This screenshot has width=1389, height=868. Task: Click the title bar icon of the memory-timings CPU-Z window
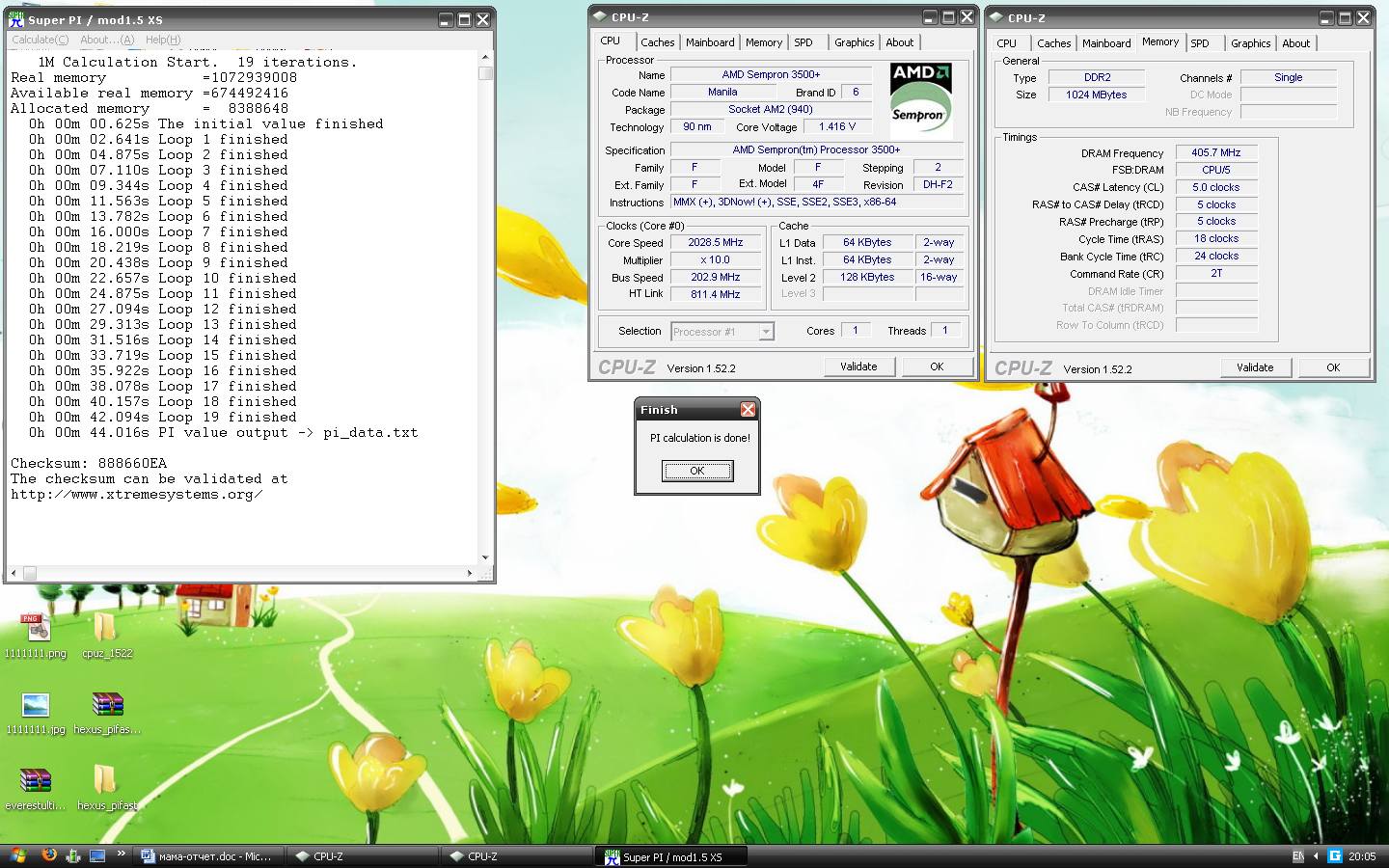point(996,17)
